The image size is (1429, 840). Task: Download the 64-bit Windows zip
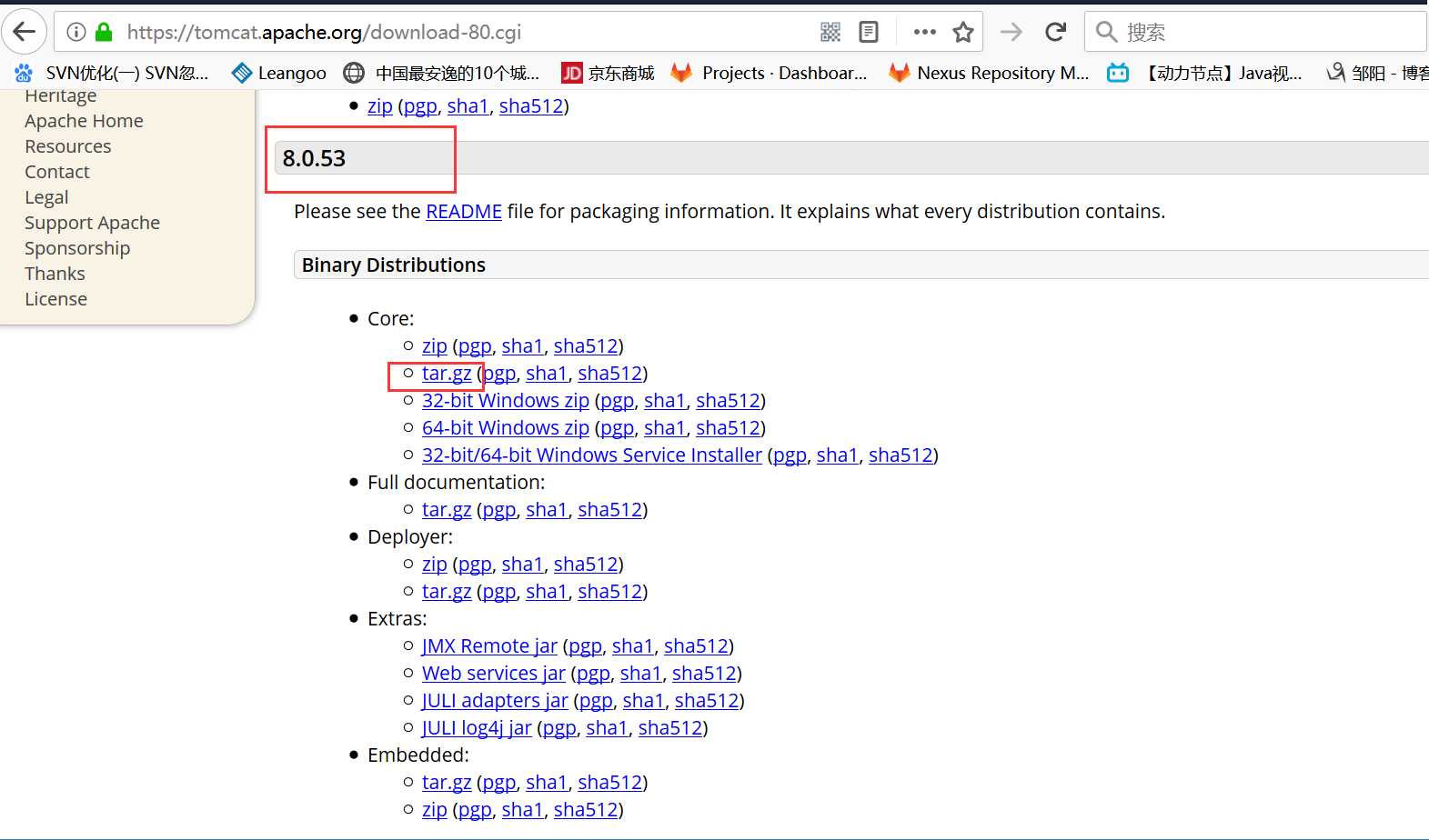[506, 428]
